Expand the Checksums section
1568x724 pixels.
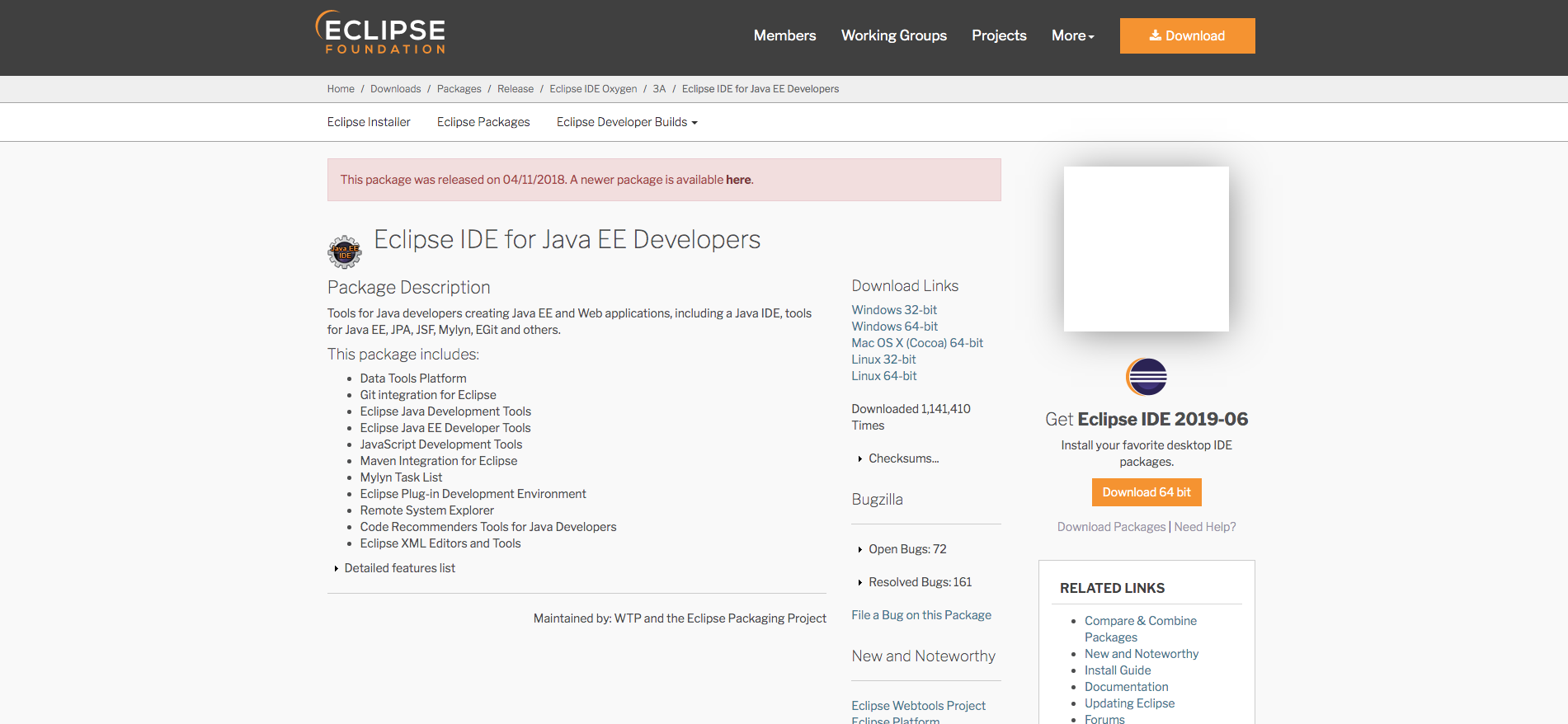coord(903,458)
